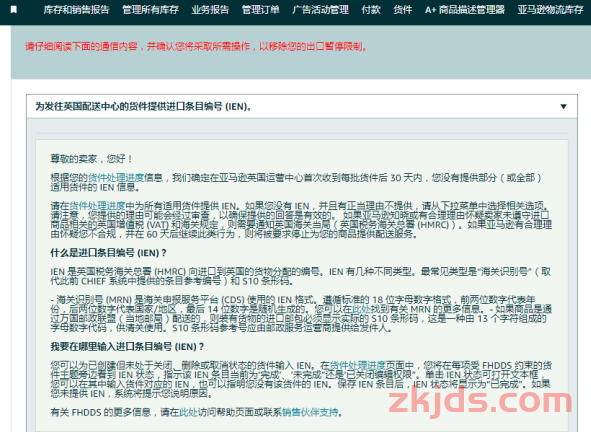
Task: Open the 货件 menu item
Action: (403, 10)
